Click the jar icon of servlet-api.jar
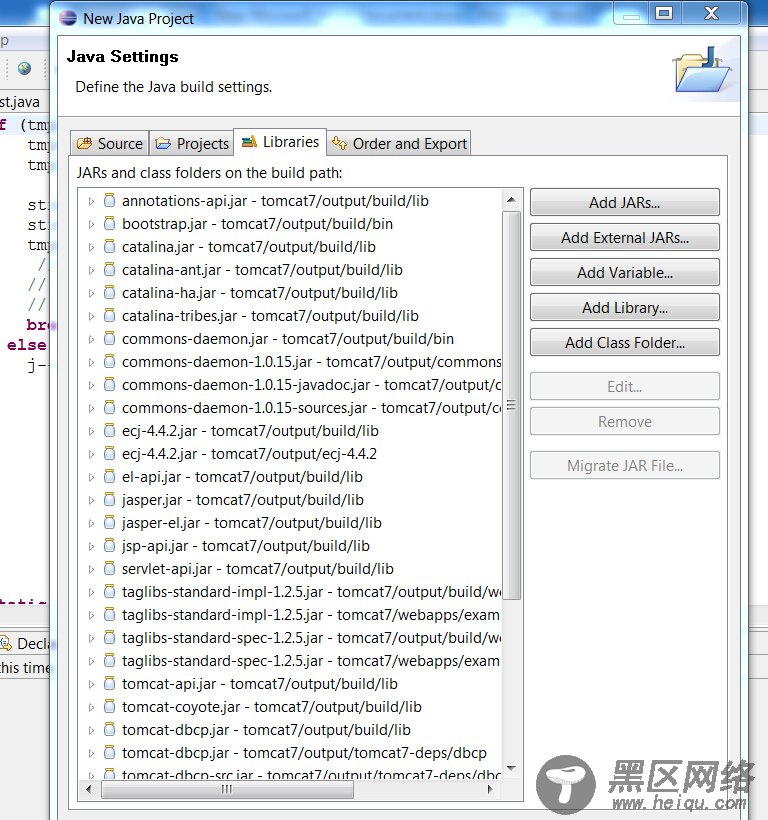 [x=109, y=568]
